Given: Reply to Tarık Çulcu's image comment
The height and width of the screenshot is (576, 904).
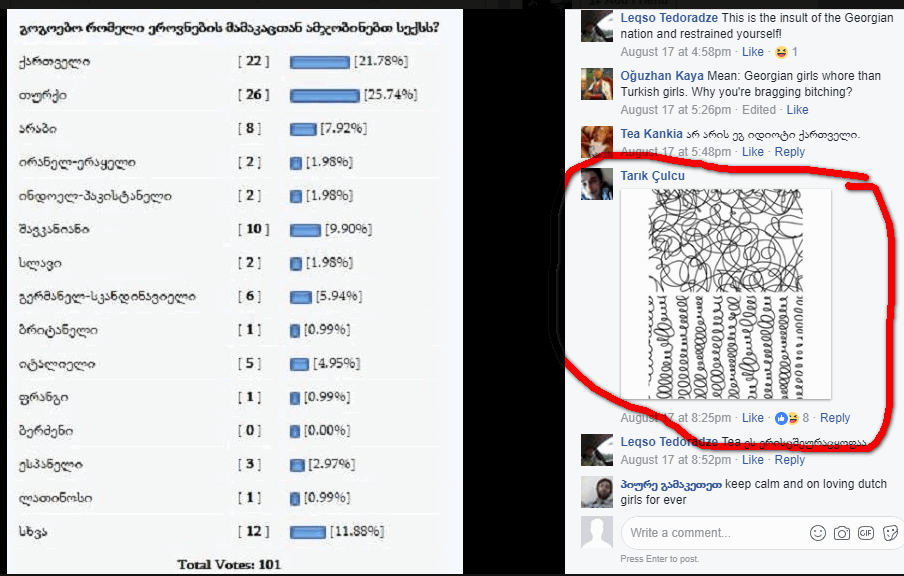Looking at the screenshot, I should click(x=835, y=417).
